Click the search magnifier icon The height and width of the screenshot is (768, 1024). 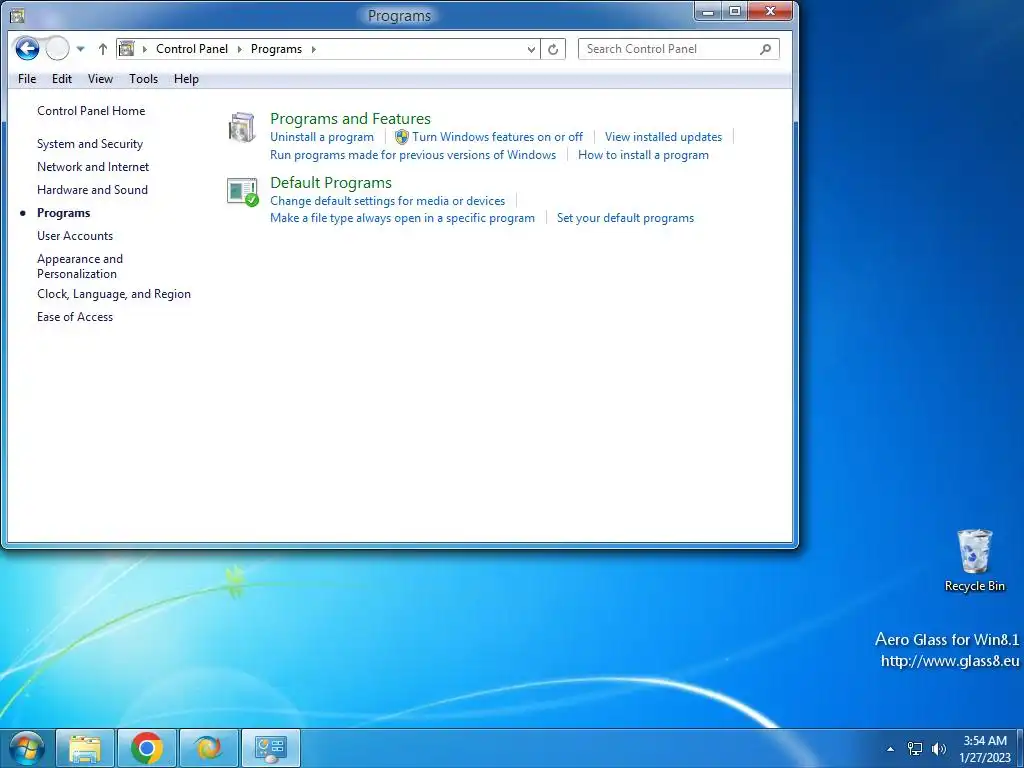[x=765, y=49]
